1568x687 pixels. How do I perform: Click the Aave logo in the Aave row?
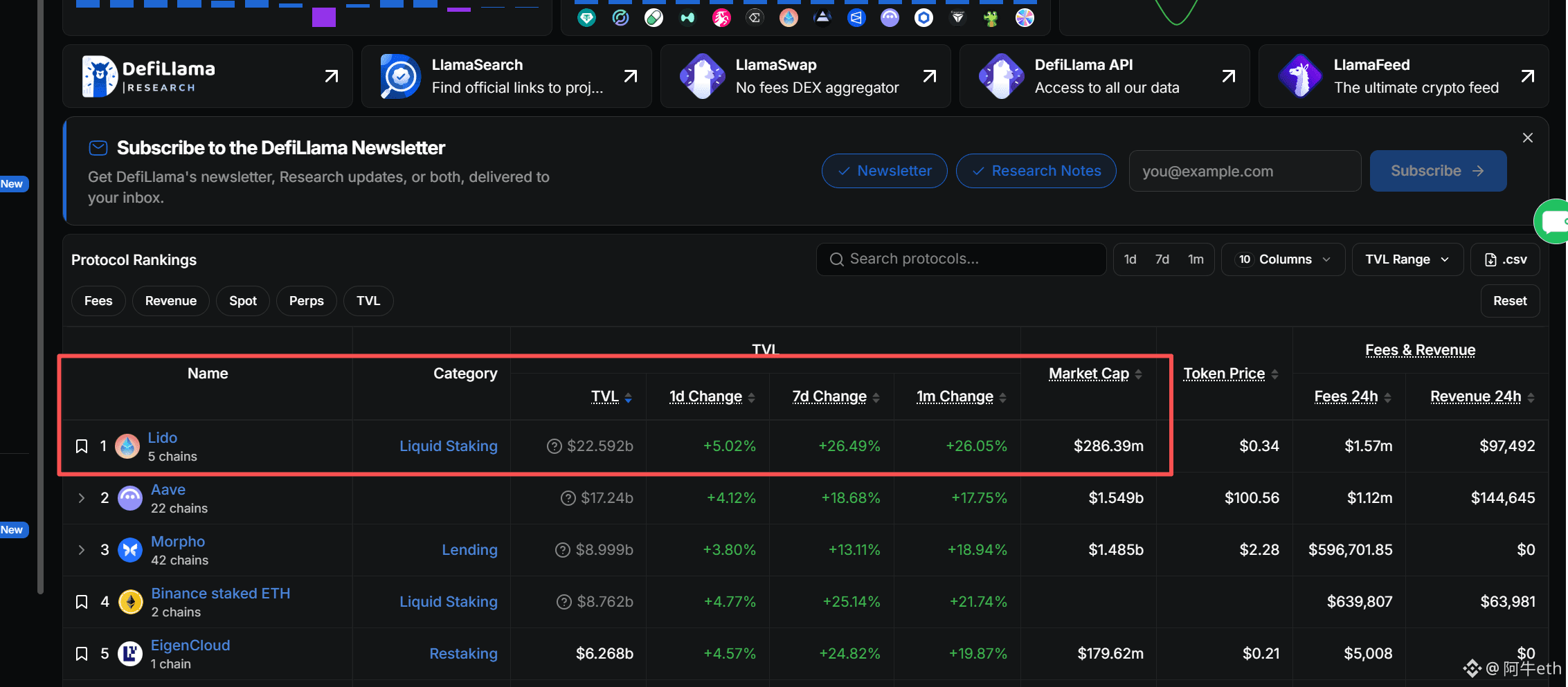[x=130, y=498]
